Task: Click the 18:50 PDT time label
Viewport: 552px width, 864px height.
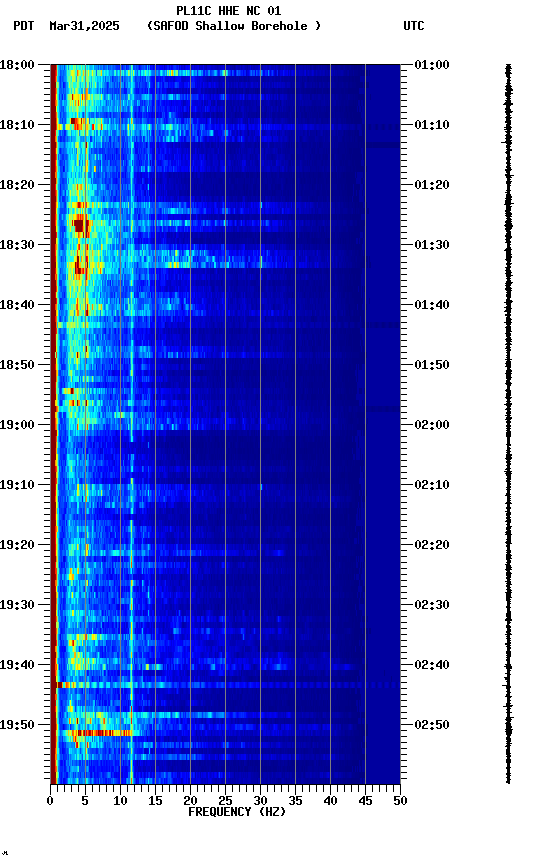Action: tap(17, 365)
